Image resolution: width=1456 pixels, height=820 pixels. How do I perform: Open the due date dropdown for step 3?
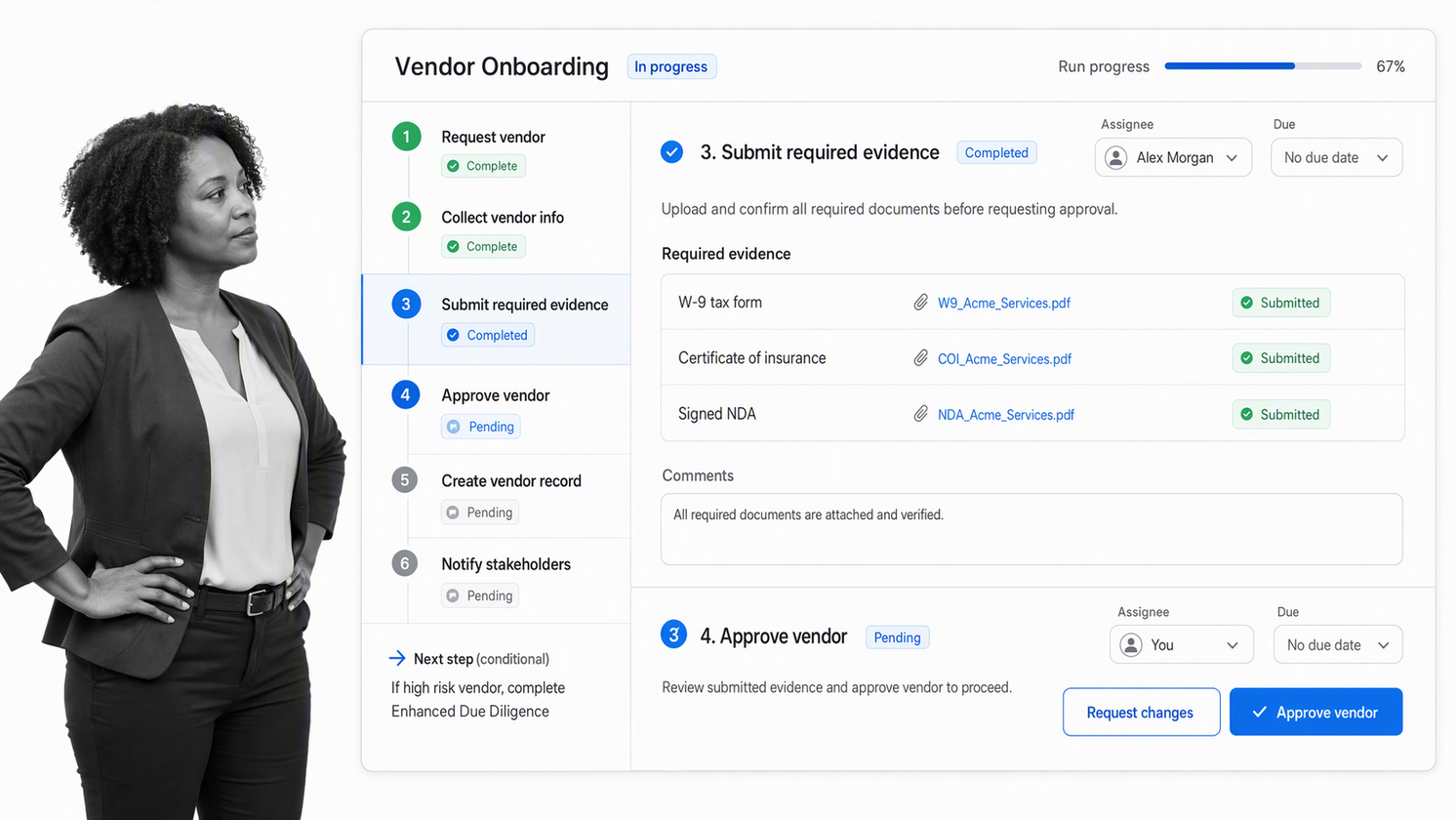[1336, 157]
